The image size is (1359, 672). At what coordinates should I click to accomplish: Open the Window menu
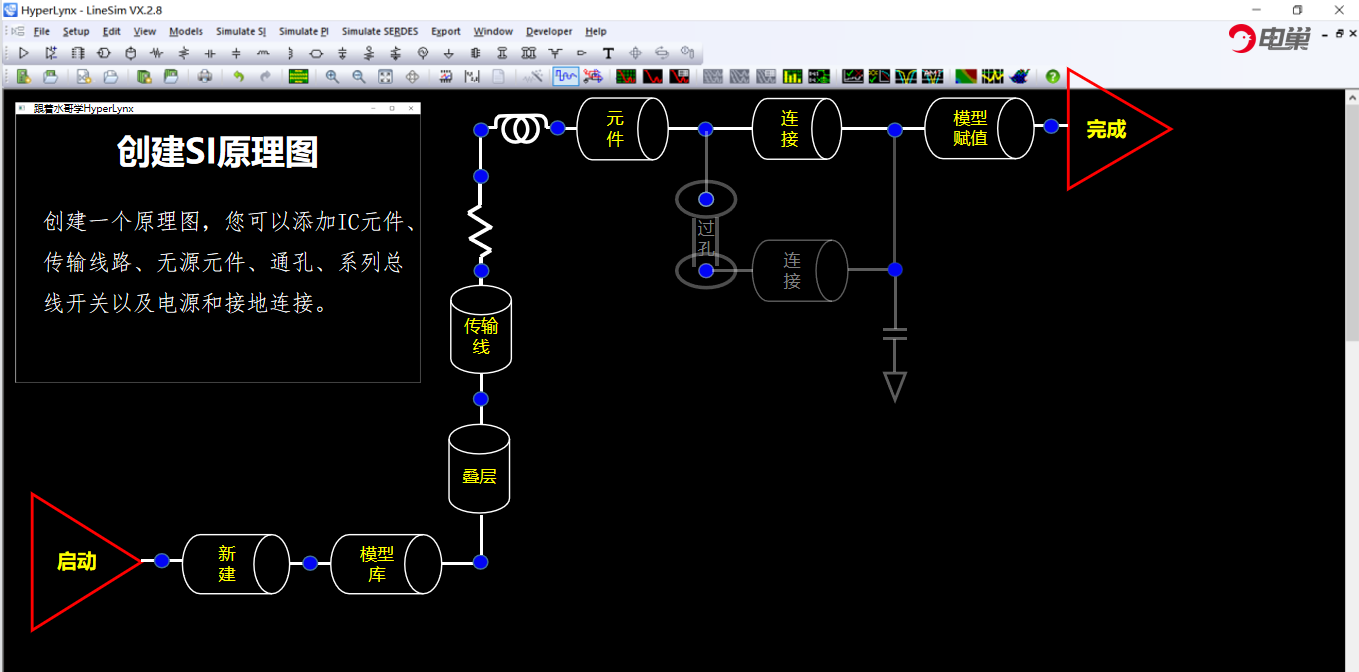(x=493, y=32)
